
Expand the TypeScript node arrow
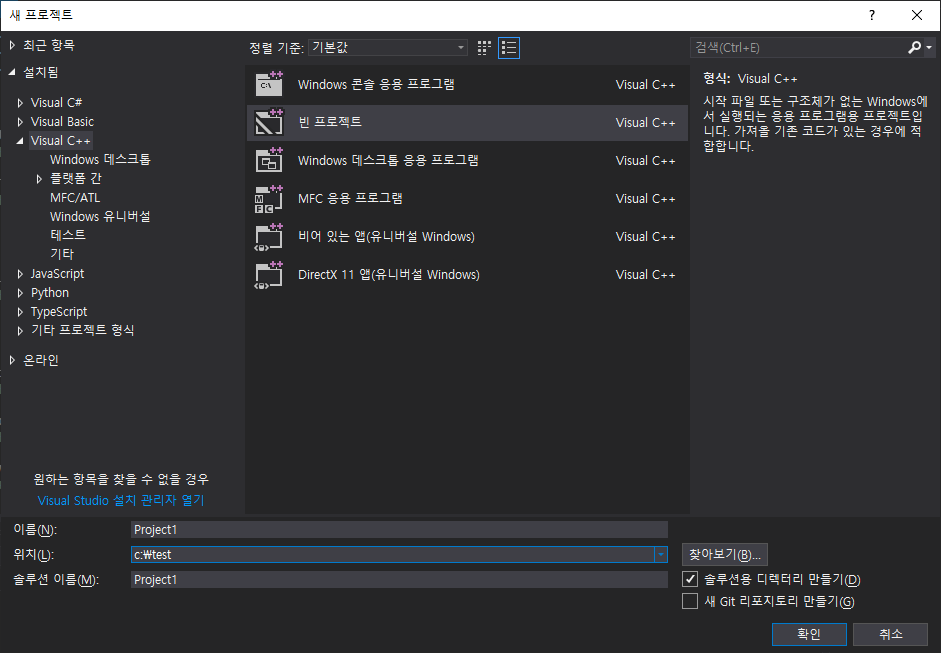(20, 312)
